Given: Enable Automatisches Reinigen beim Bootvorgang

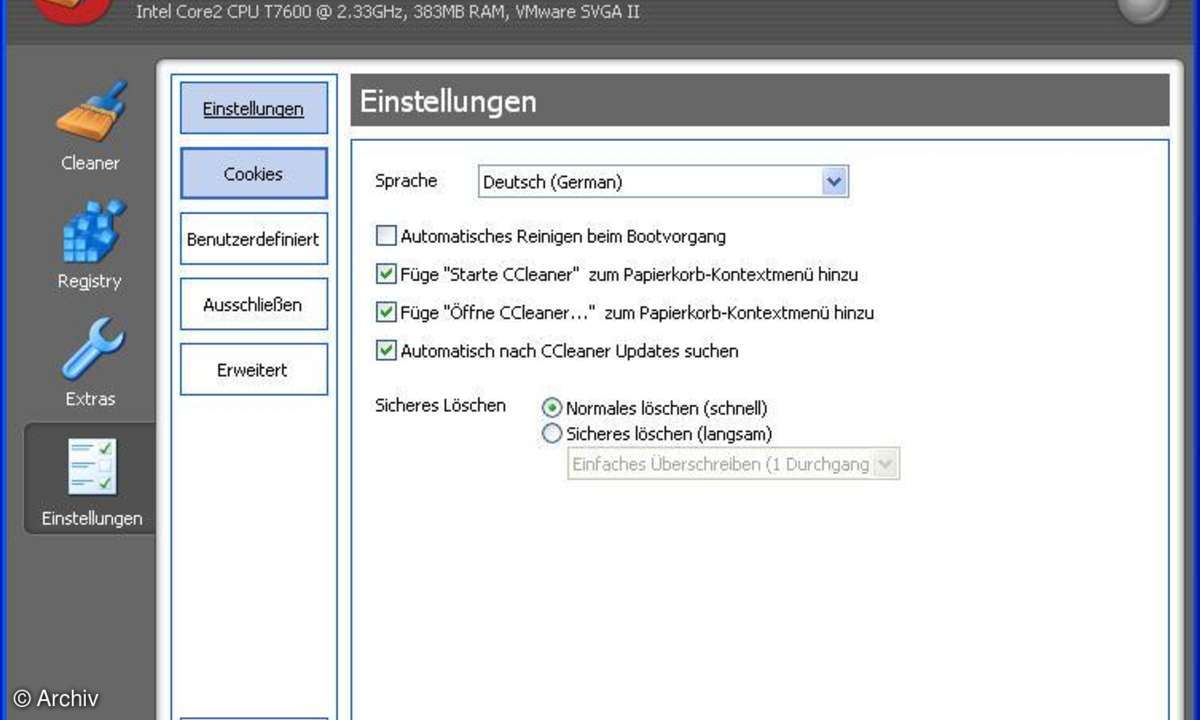Looking at the screenshot, I should (386, 237).
